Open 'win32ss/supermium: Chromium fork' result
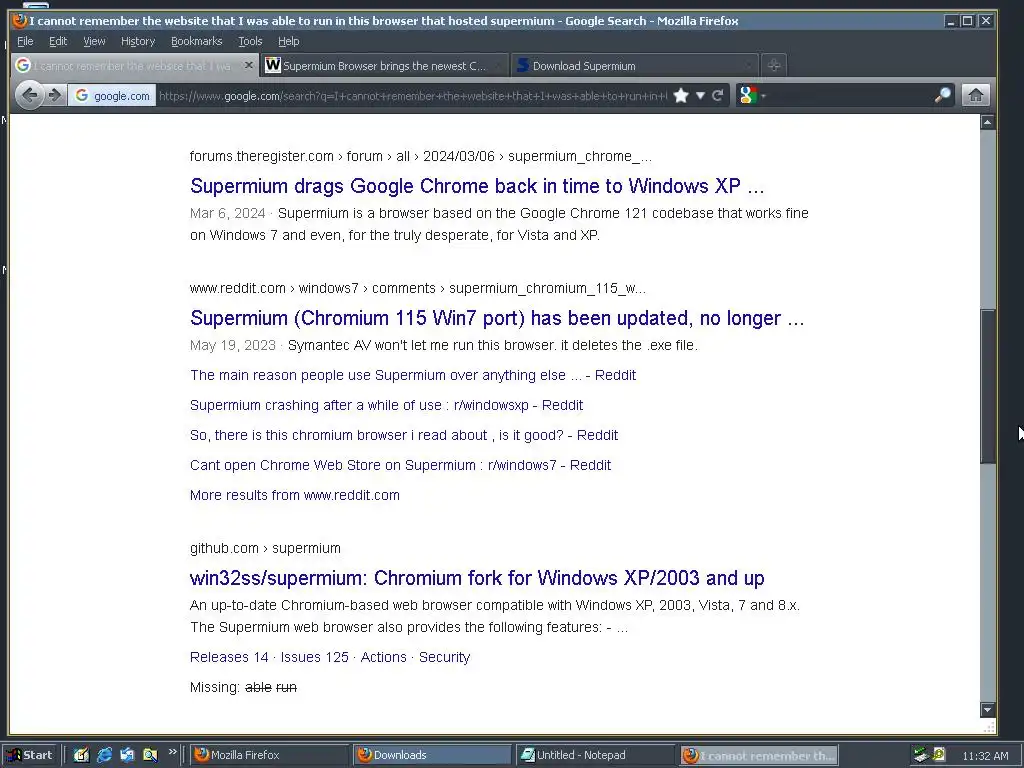Viewport: 1024px width, 768px height. [477, 578]
